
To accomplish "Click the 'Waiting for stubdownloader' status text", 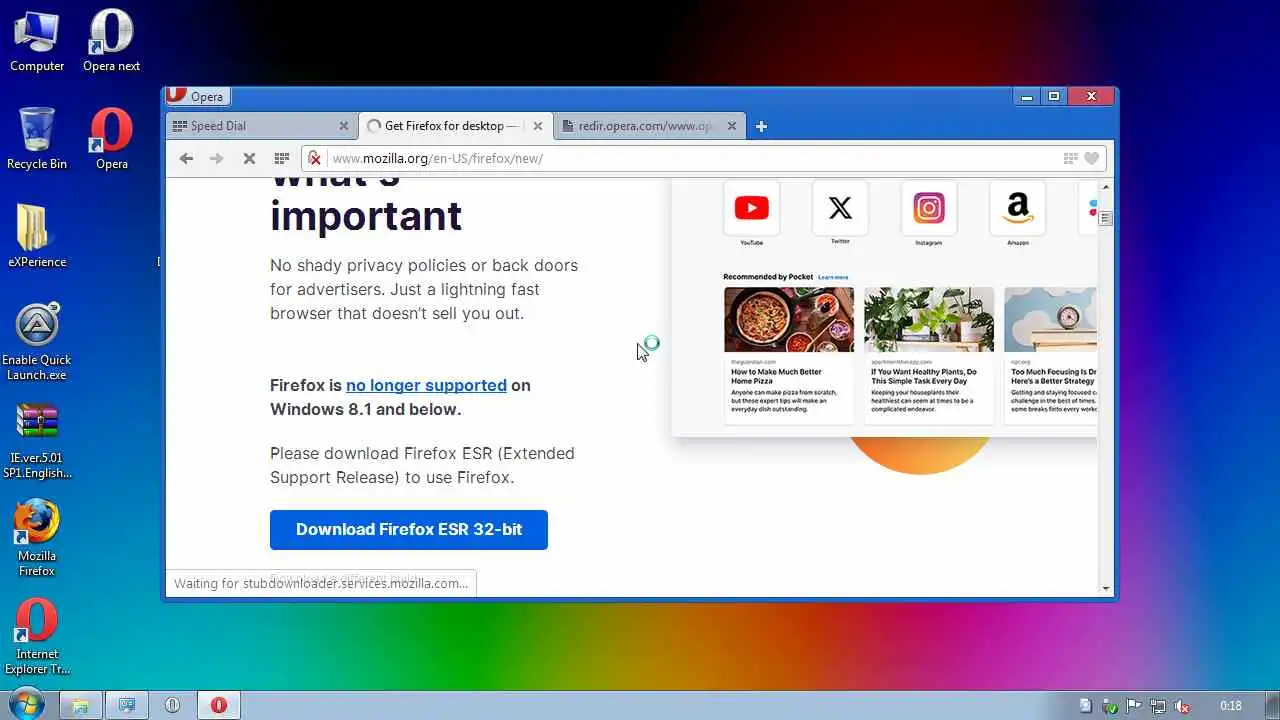I will [321, 583].
